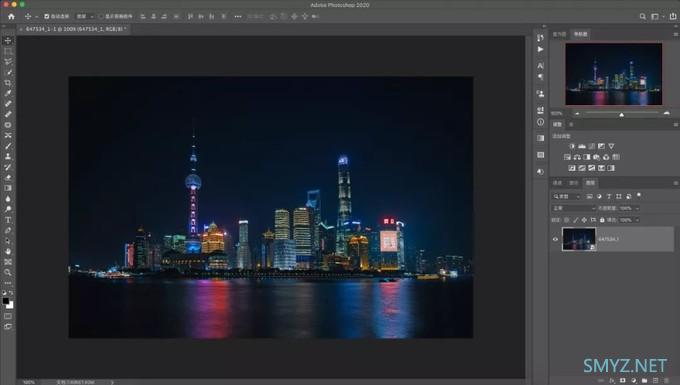Open the Move tool preset picker arrow
680x385 pixels.
[36, 16]
